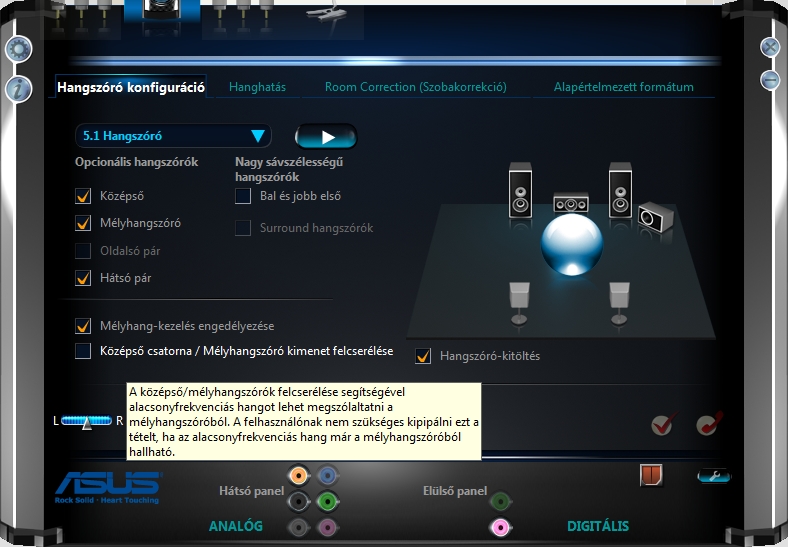Click the Hátsó panel label
The image size is (788, 547).
pyautogui.click(x=252, y=491)
